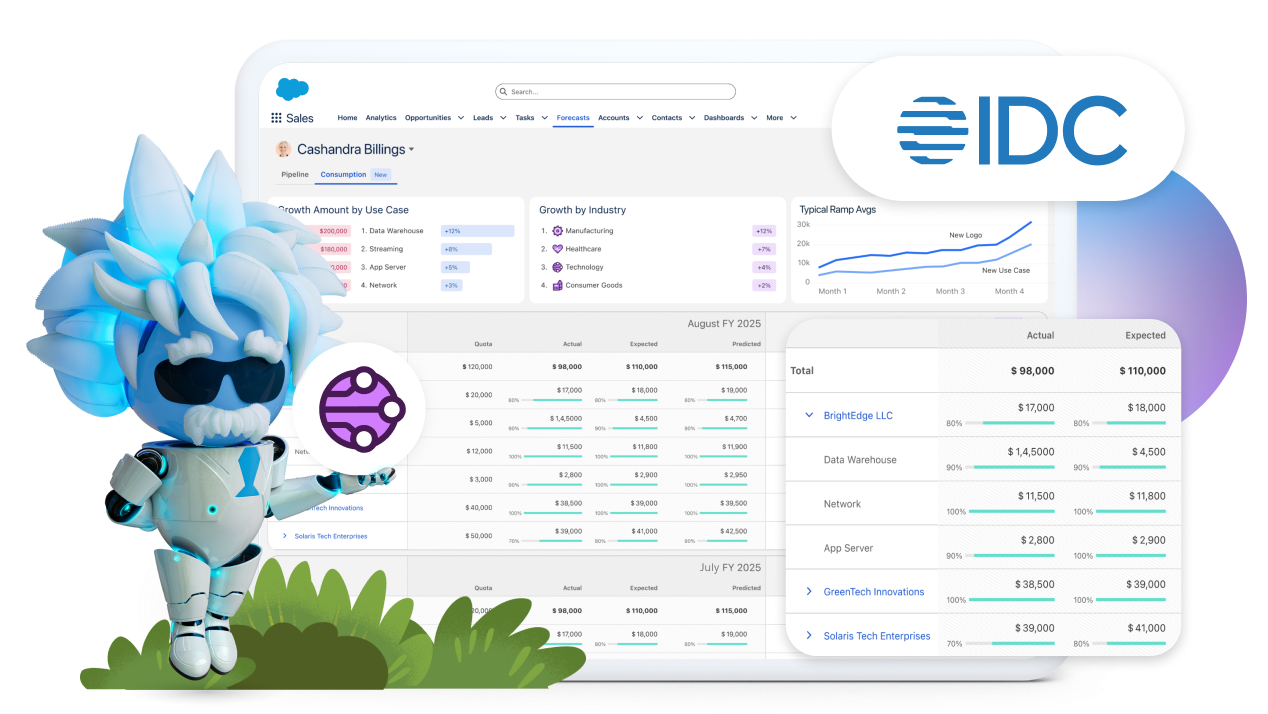Screen dimensions: 1268x714
Task: Click the IDC logo badge
Action: 1010,130
